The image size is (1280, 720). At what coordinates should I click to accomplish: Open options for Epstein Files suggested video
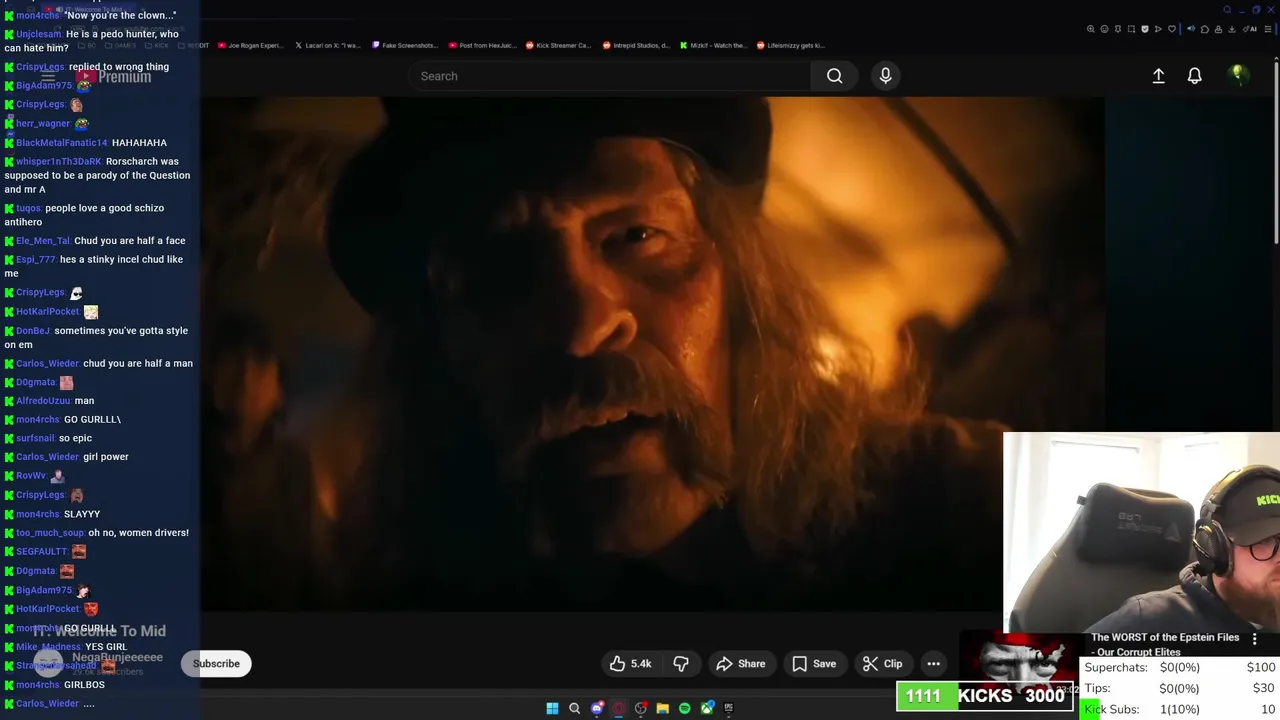click(x=1254, y=638)
